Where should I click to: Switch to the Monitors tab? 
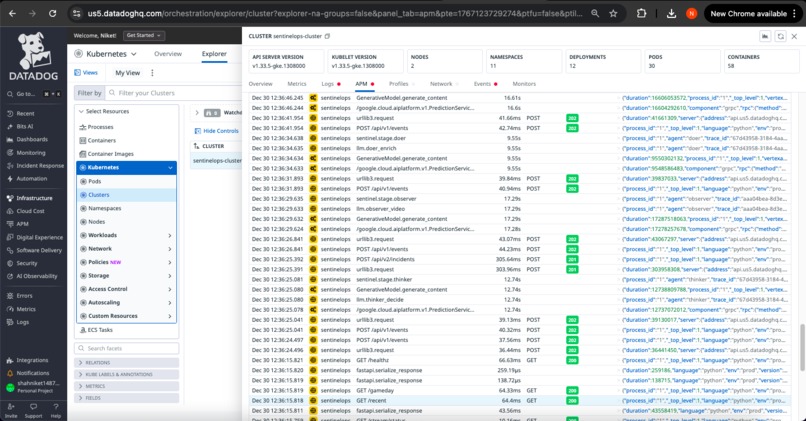click(524, 84)
